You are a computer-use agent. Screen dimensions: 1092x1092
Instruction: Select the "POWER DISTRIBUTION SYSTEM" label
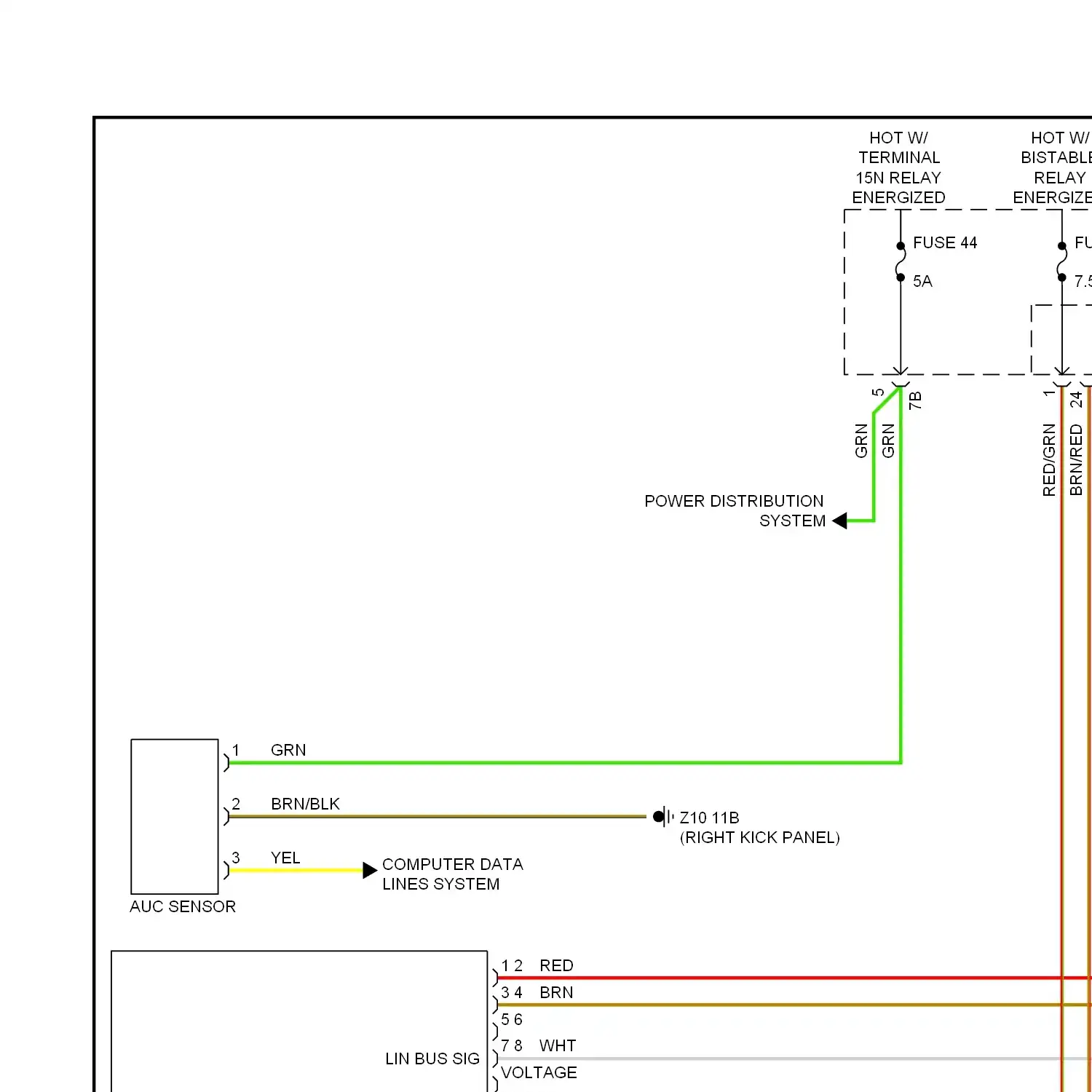point(734,511)
